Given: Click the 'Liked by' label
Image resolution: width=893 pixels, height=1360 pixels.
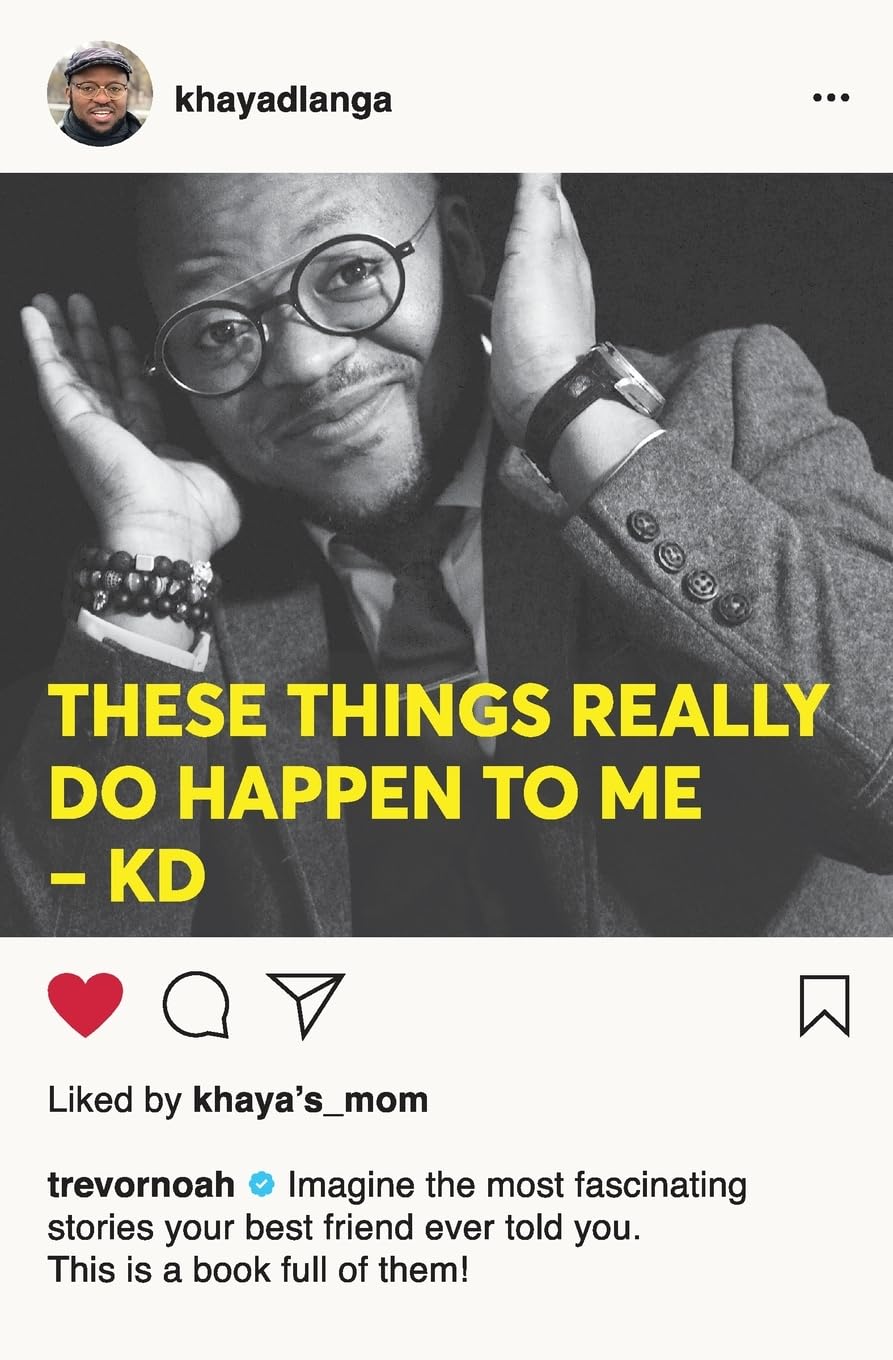Looking at the screenshot, I should click(x=115, y=1101).
